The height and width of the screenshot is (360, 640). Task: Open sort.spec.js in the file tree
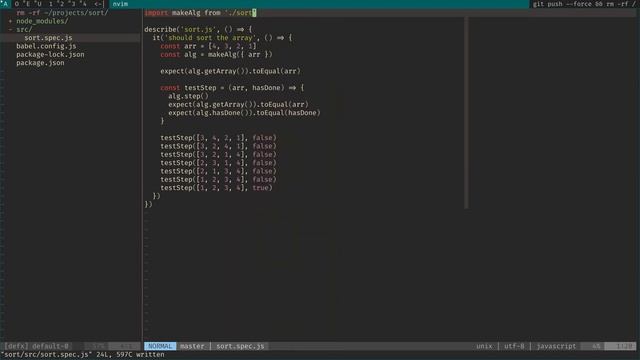click(x=48, y=38)
